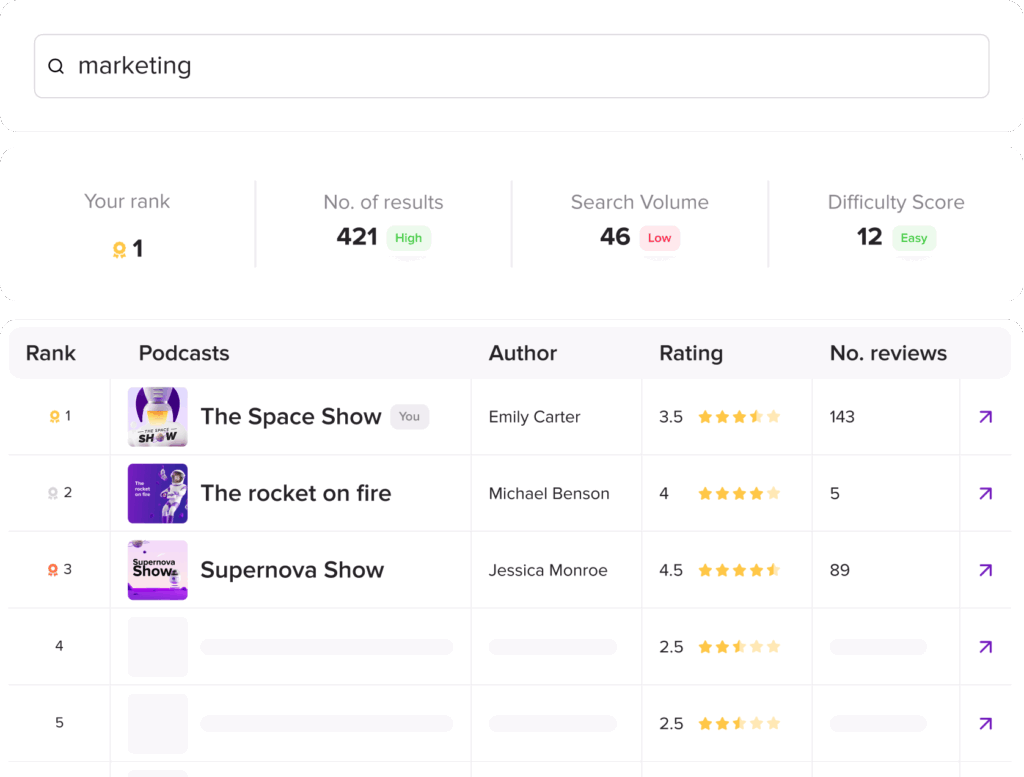Click the Rating column header
Screen dimensions: 1024x777
(691, 353)
